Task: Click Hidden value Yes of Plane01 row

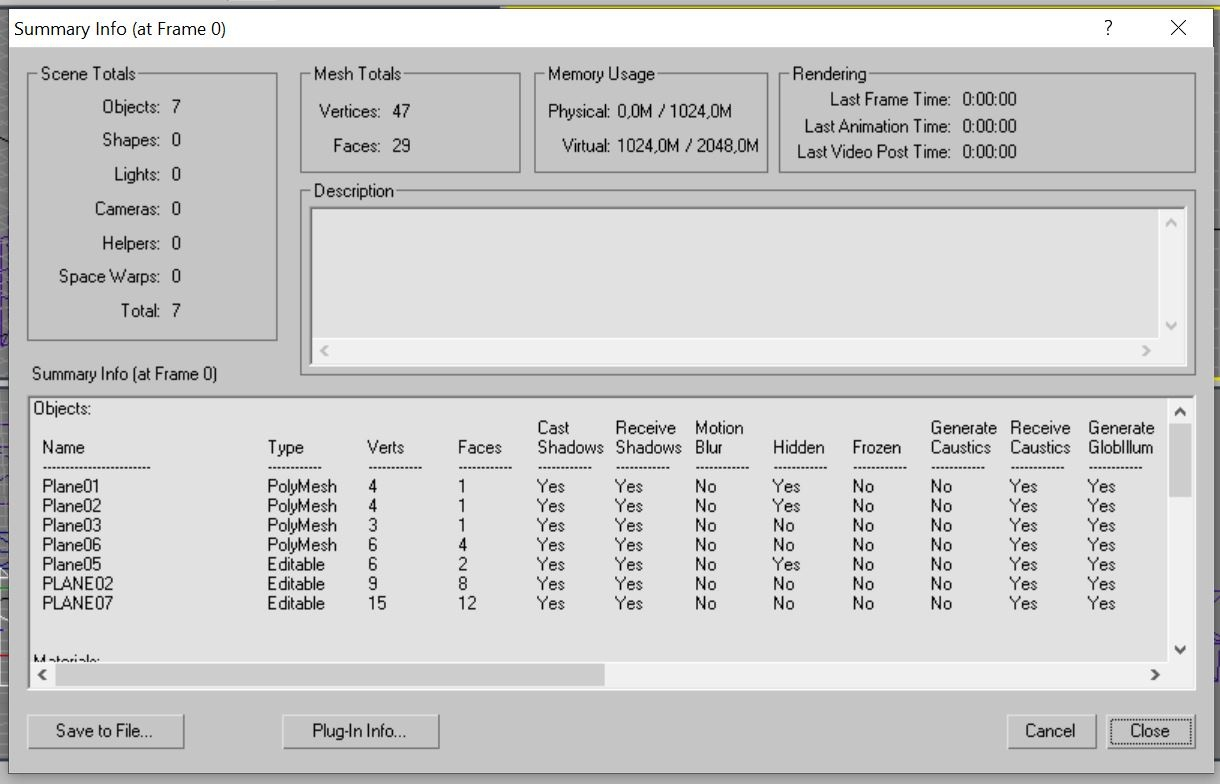Action: click(786, 487)
